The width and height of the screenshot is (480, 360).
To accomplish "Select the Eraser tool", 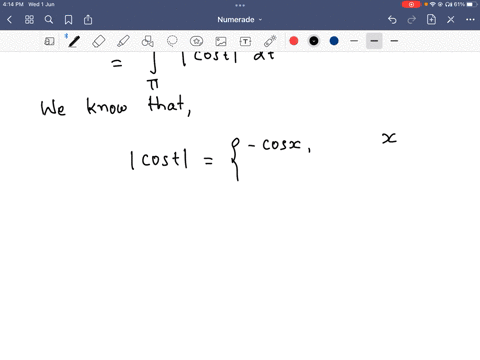I will [x=99, y=41].
